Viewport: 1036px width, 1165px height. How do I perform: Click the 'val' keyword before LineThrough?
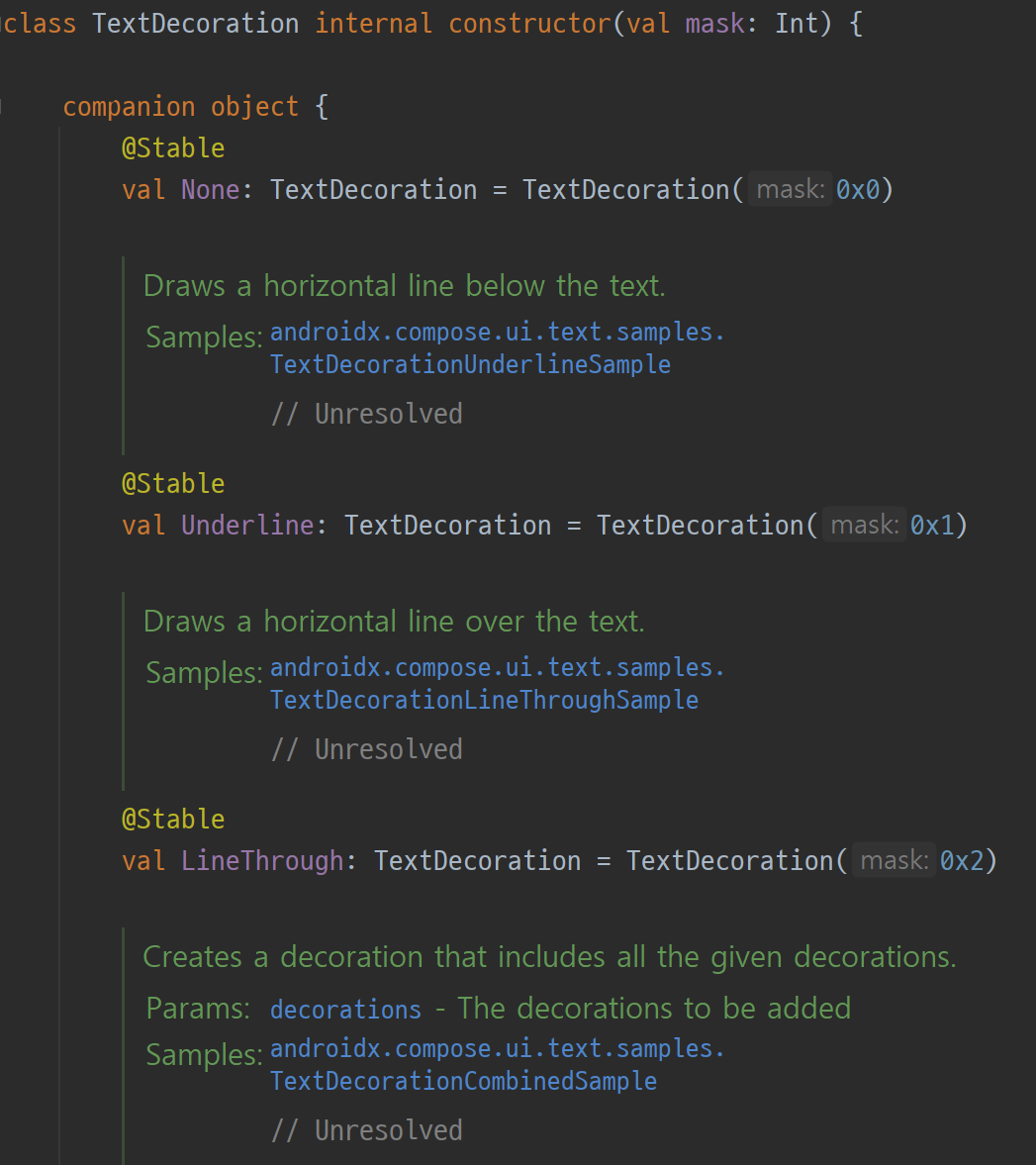coord(143,861)
